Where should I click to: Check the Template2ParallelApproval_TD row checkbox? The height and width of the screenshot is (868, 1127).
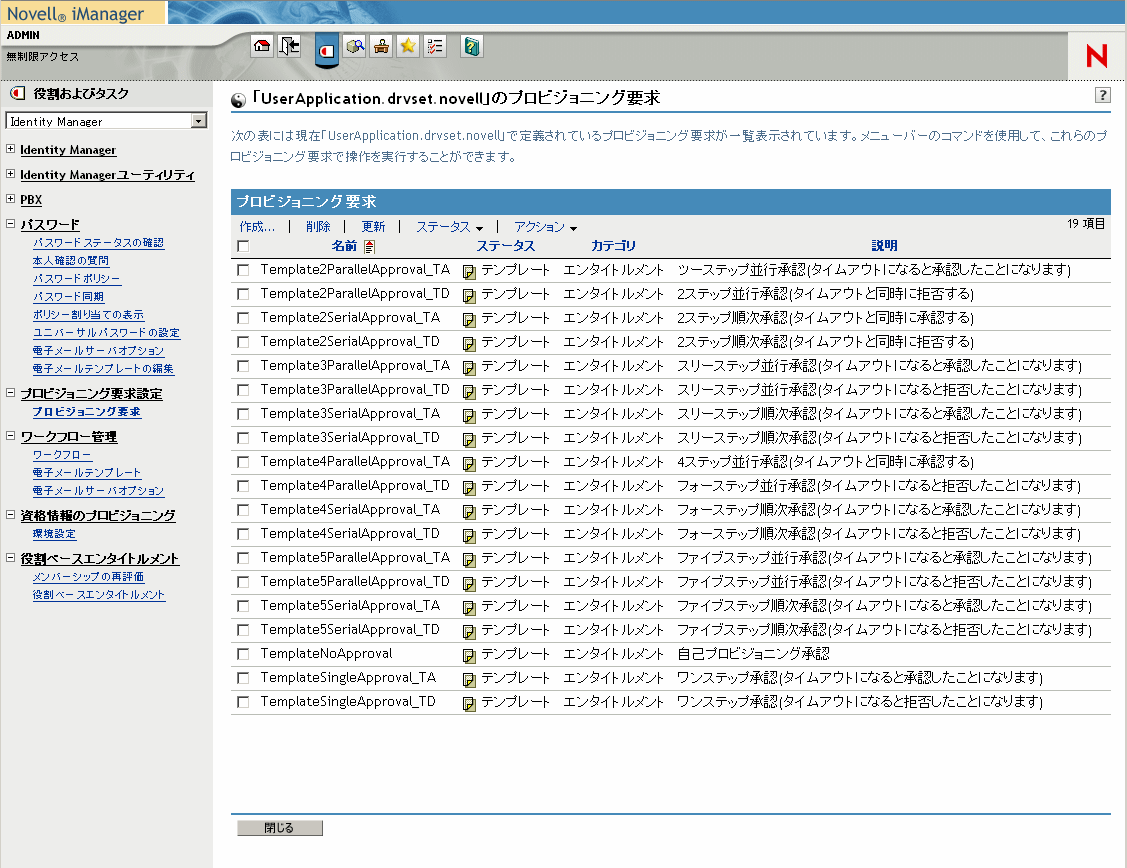[243, 294]
